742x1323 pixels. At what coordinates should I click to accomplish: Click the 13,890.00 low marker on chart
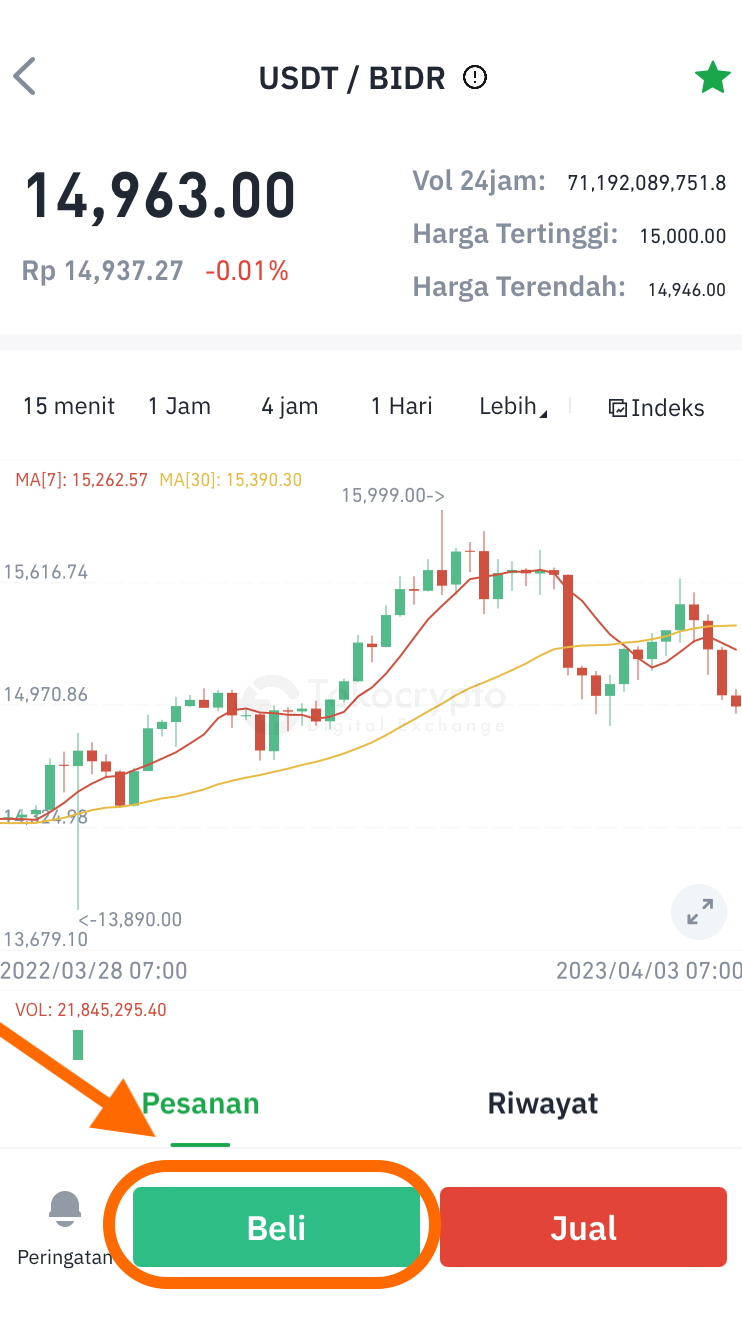(130, 919)
